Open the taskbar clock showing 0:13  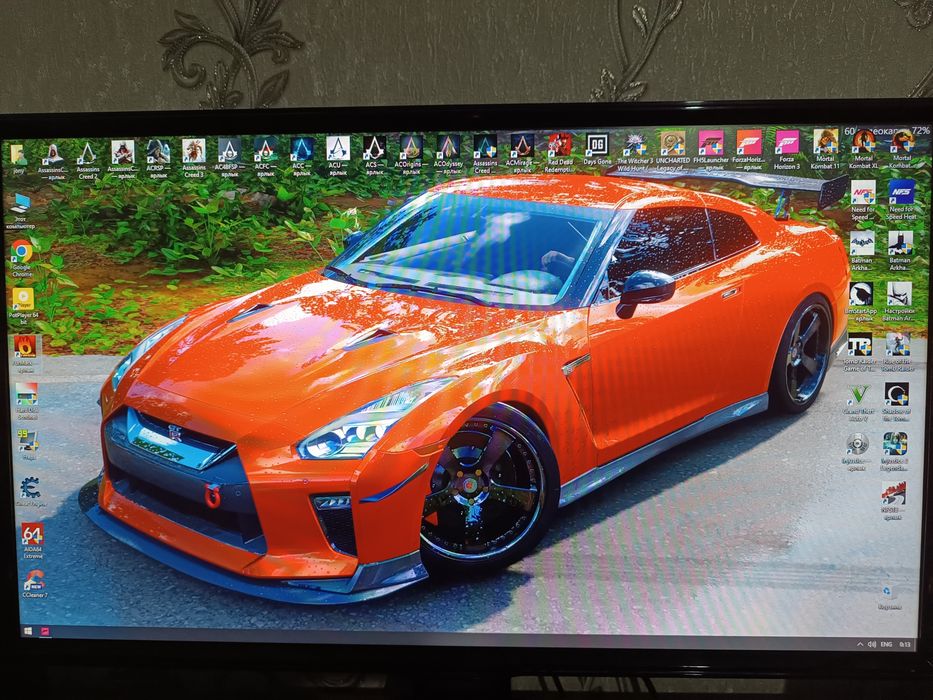click(x=904, y=644)
